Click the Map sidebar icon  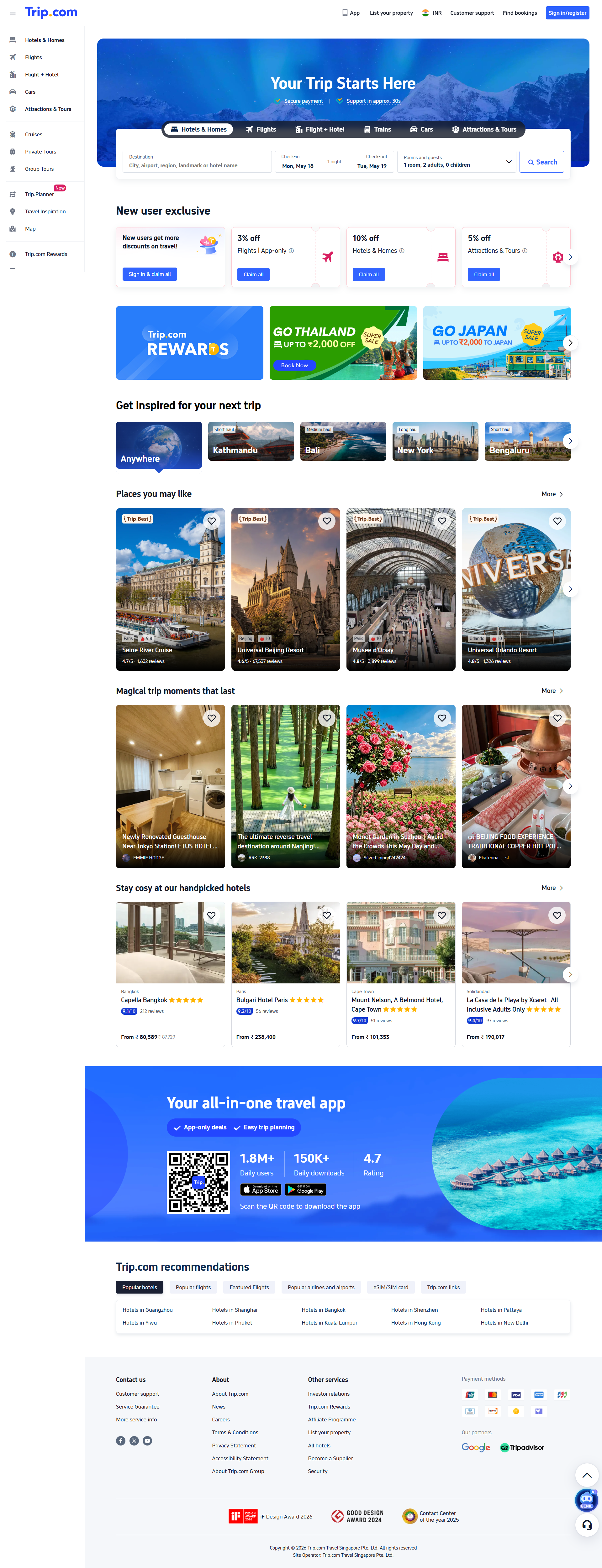(13, 229)
